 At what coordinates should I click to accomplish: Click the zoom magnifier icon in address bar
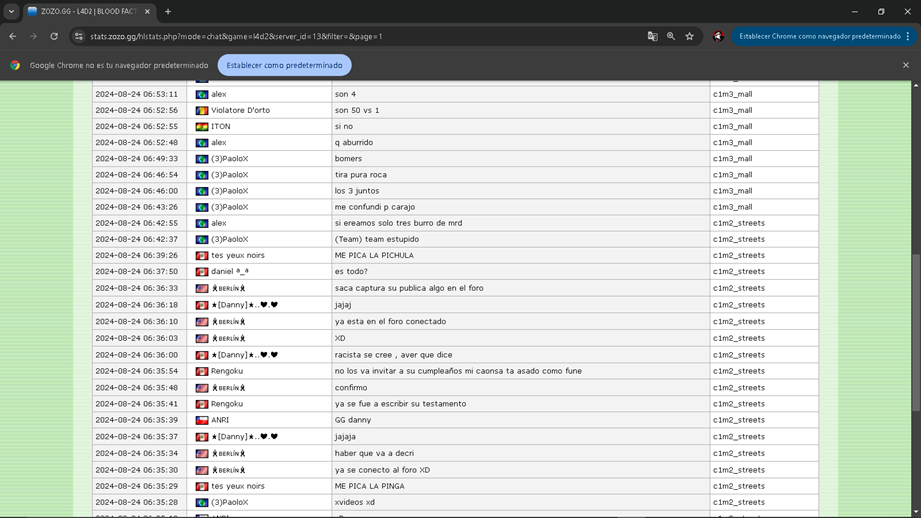point(671,36)
